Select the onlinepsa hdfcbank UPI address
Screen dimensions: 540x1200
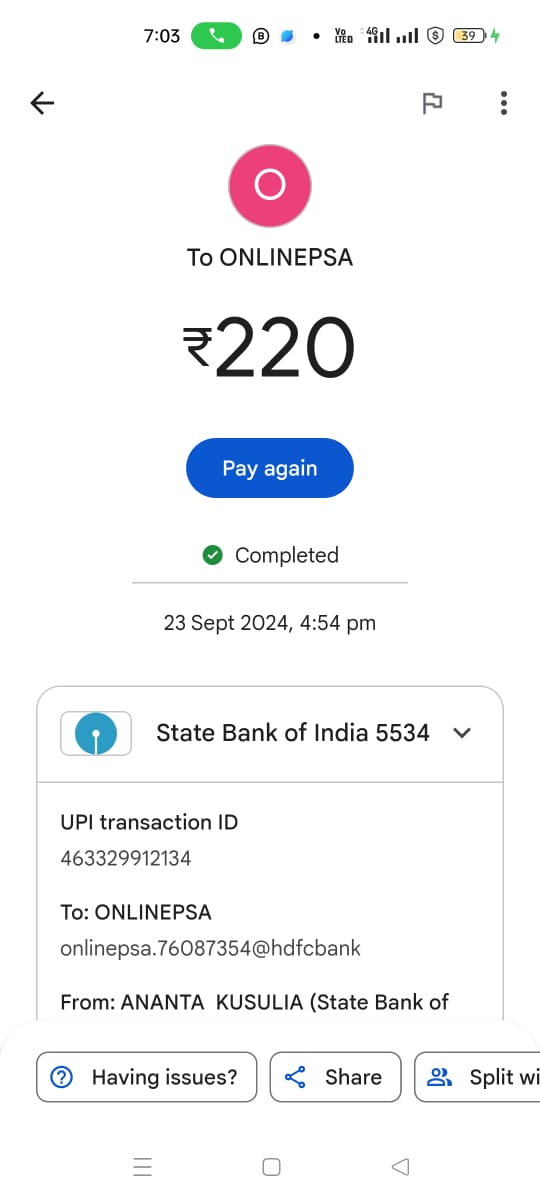coord(210,948)
